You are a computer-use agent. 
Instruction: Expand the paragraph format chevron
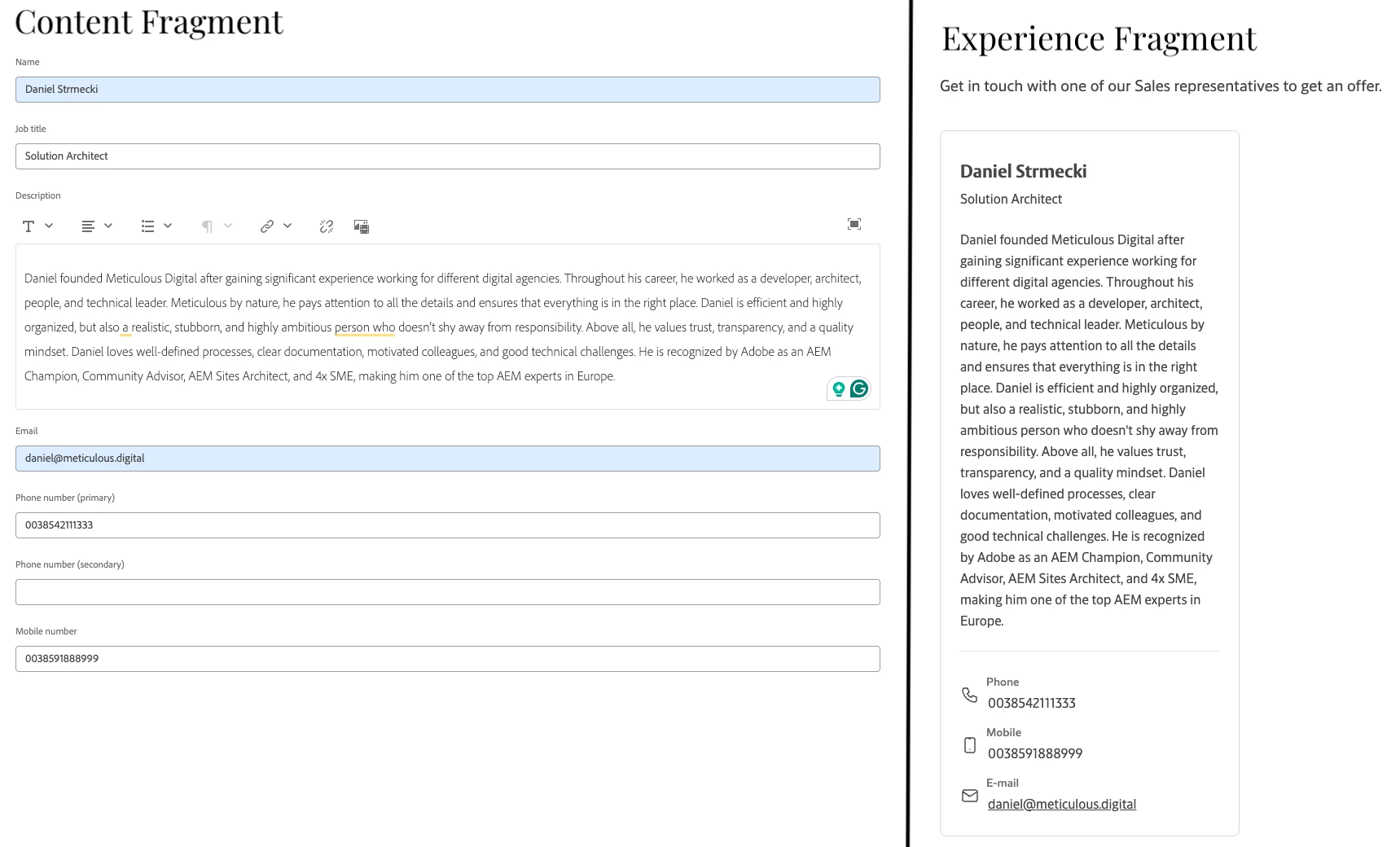(228, 226)
